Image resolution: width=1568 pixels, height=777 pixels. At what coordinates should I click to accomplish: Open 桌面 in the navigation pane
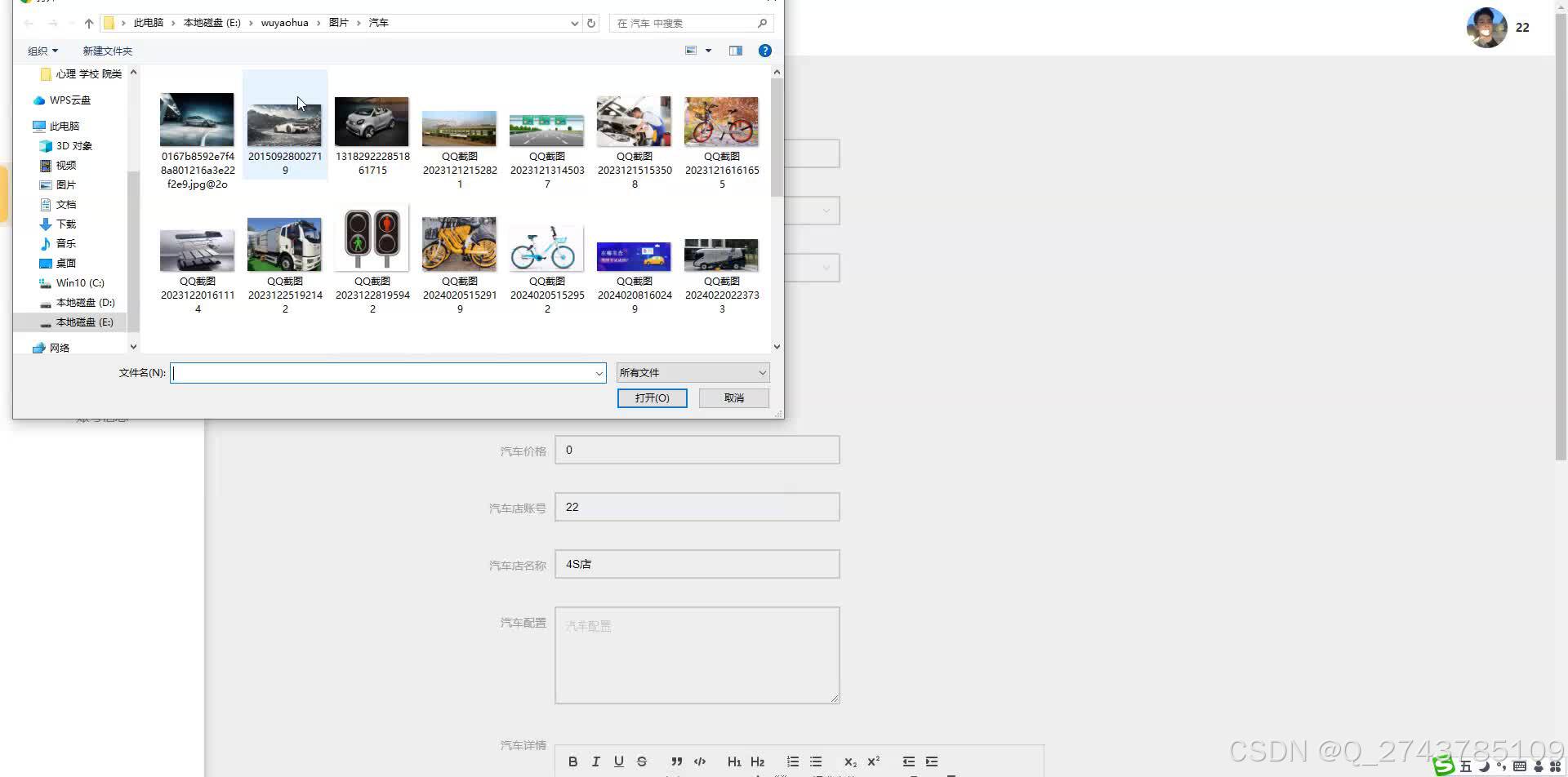(x=65, y=264)
